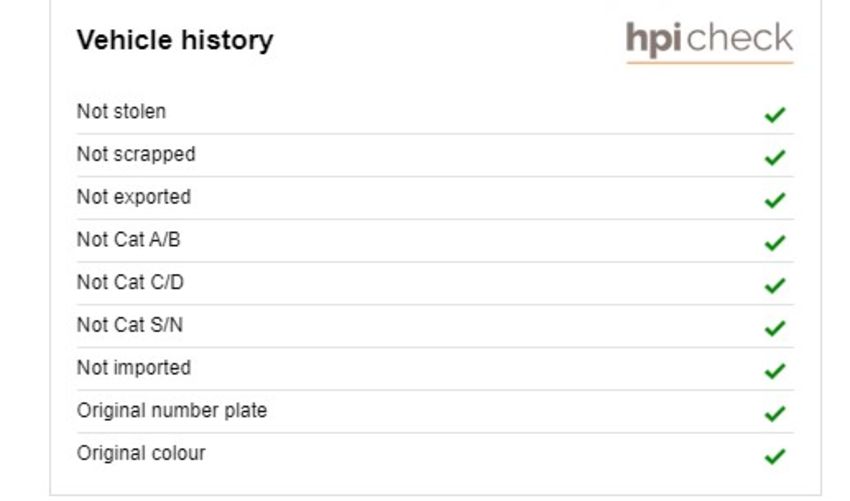Click the Not imported checkmark
The image size is (850, 501).
click(x=775, y=371)
